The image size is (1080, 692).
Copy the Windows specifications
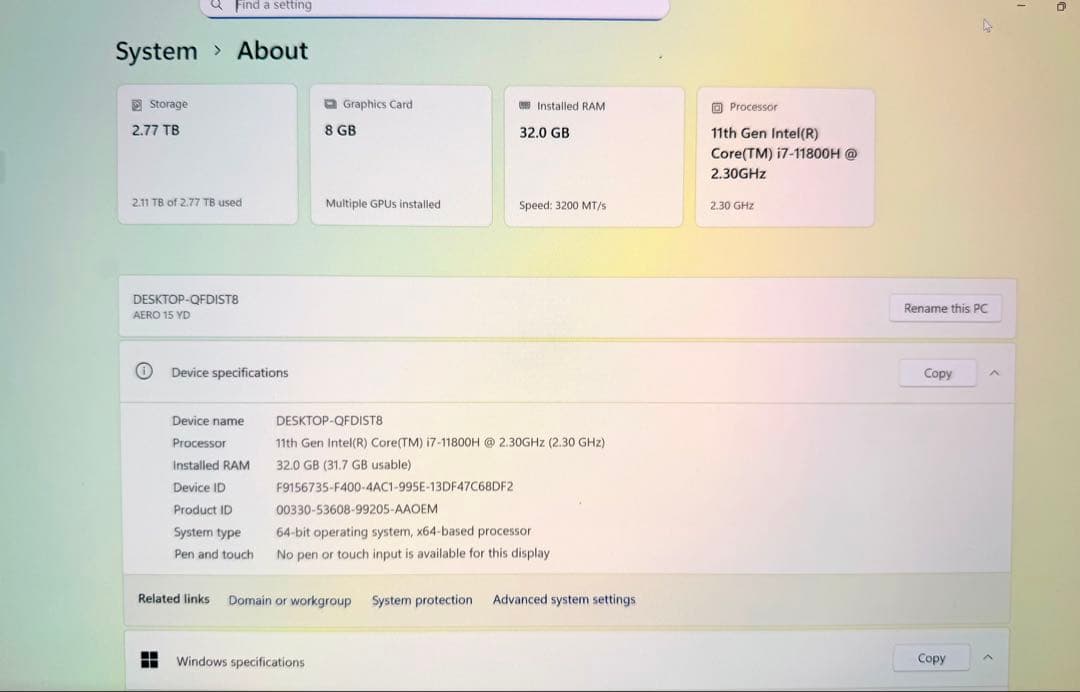click(x=931, y=658)
